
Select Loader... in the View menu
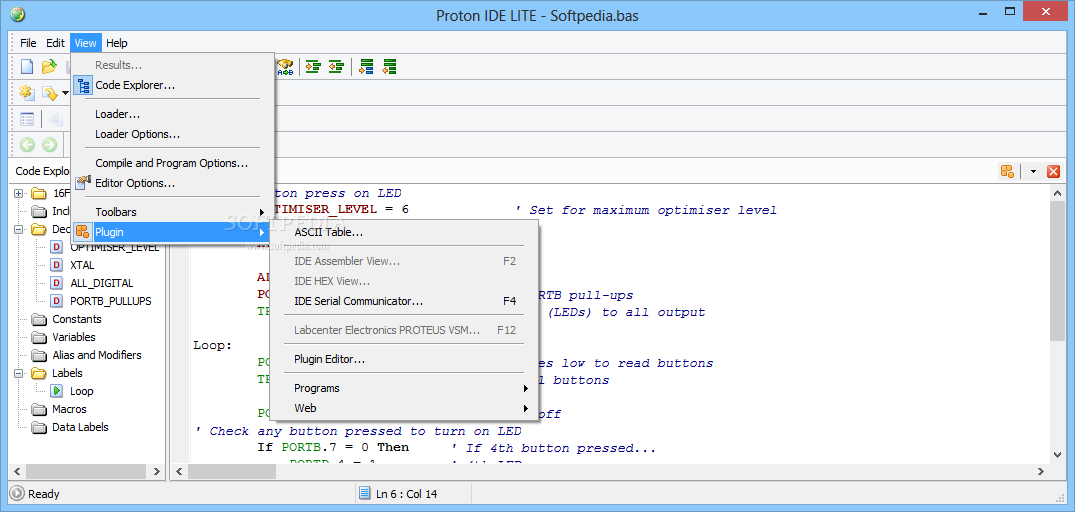(x=173, y=114)
